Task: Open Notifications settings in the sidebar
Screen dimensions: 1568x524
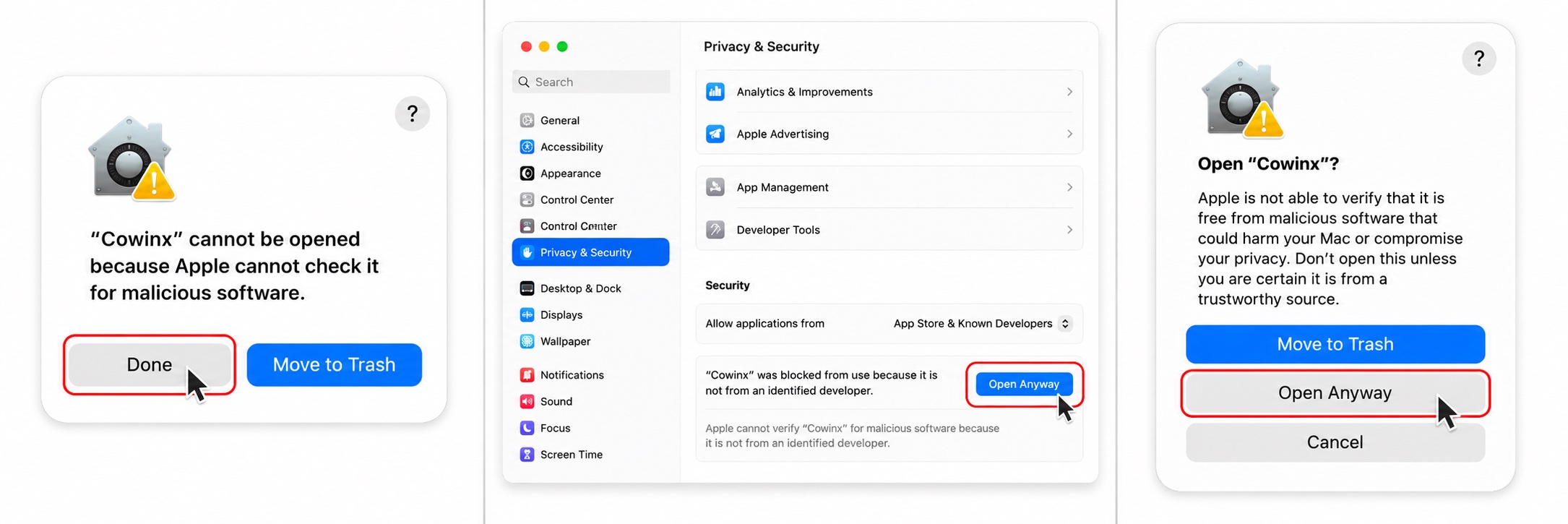Action: [x=590, y=375]
